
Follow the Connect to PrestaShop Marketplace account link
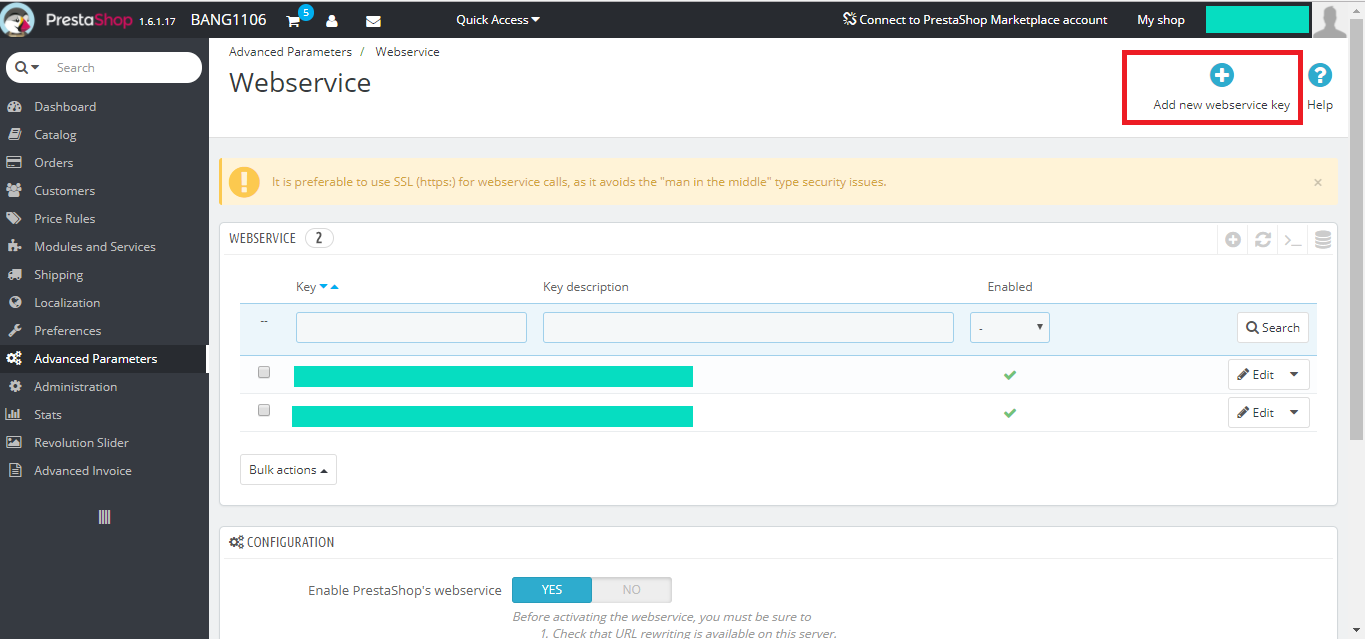point(975,20)
